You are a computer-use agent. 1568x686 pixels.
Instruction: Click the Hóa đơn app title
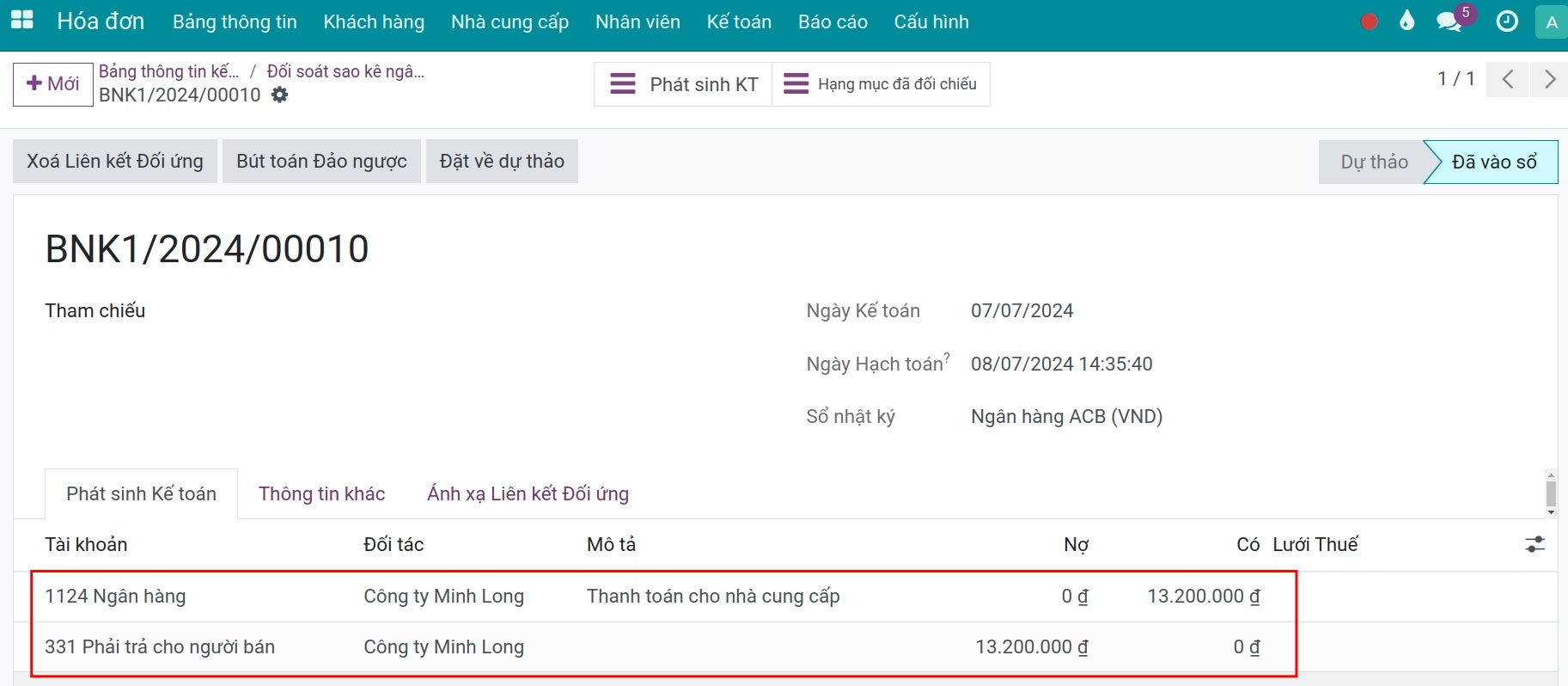click(x=101, y=21)
